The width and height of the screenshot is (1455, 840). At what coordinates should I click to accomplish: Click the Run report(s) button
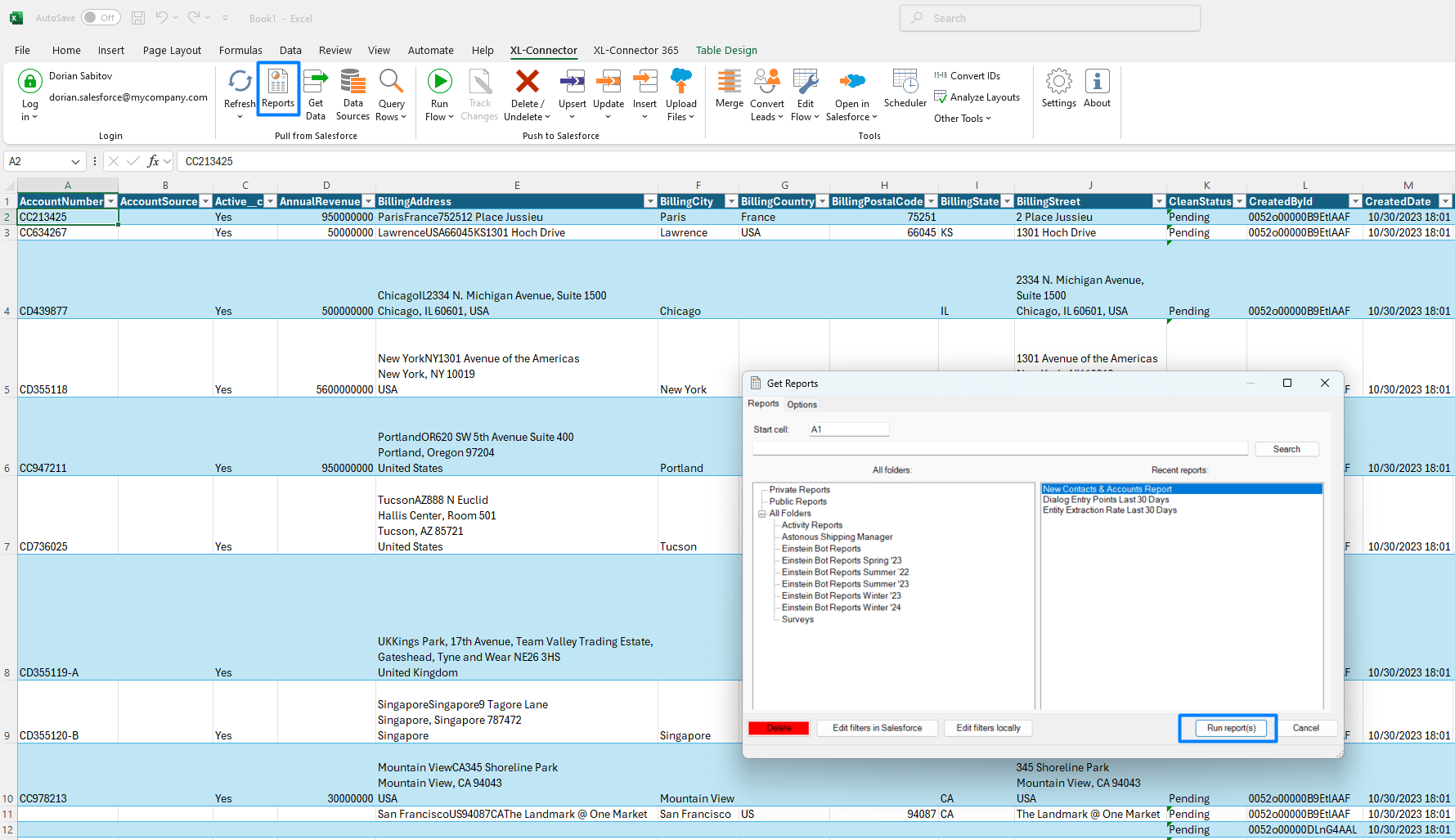tap(1230, 728)
